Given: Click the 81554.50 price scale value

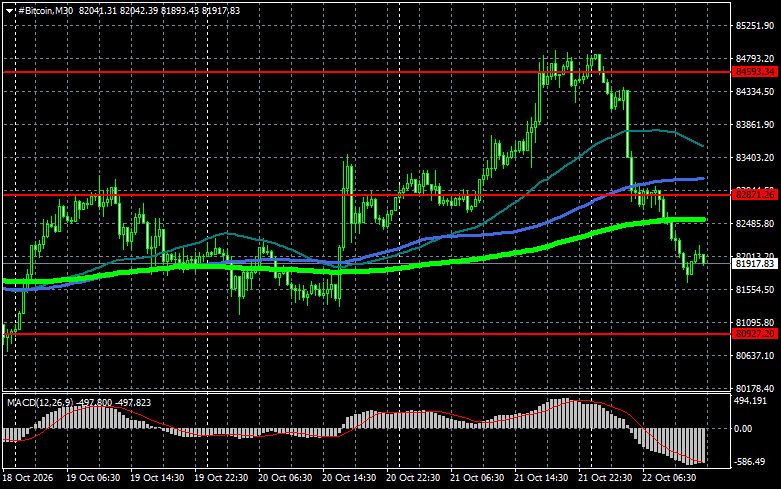Looking at the screenshot, I should tap(755, 289).
